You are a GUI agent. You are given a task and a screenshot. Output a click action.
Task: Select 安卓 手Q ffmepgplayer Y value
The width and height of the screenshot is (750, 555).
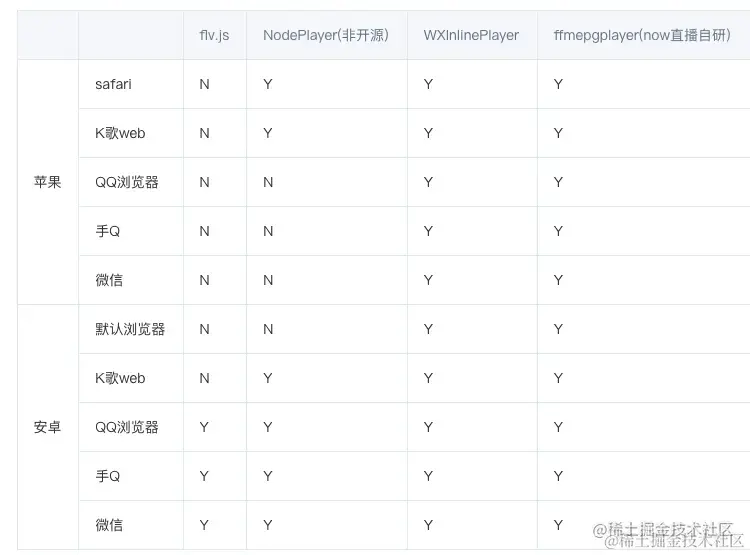pyautogui.click(x=558, y=476)
